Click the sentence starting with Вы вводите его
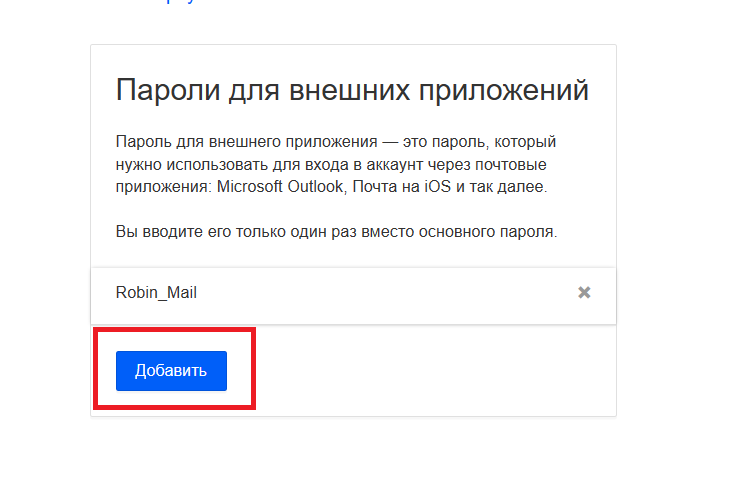This screenshot has width=729, height=497. (x=336, y=232)
